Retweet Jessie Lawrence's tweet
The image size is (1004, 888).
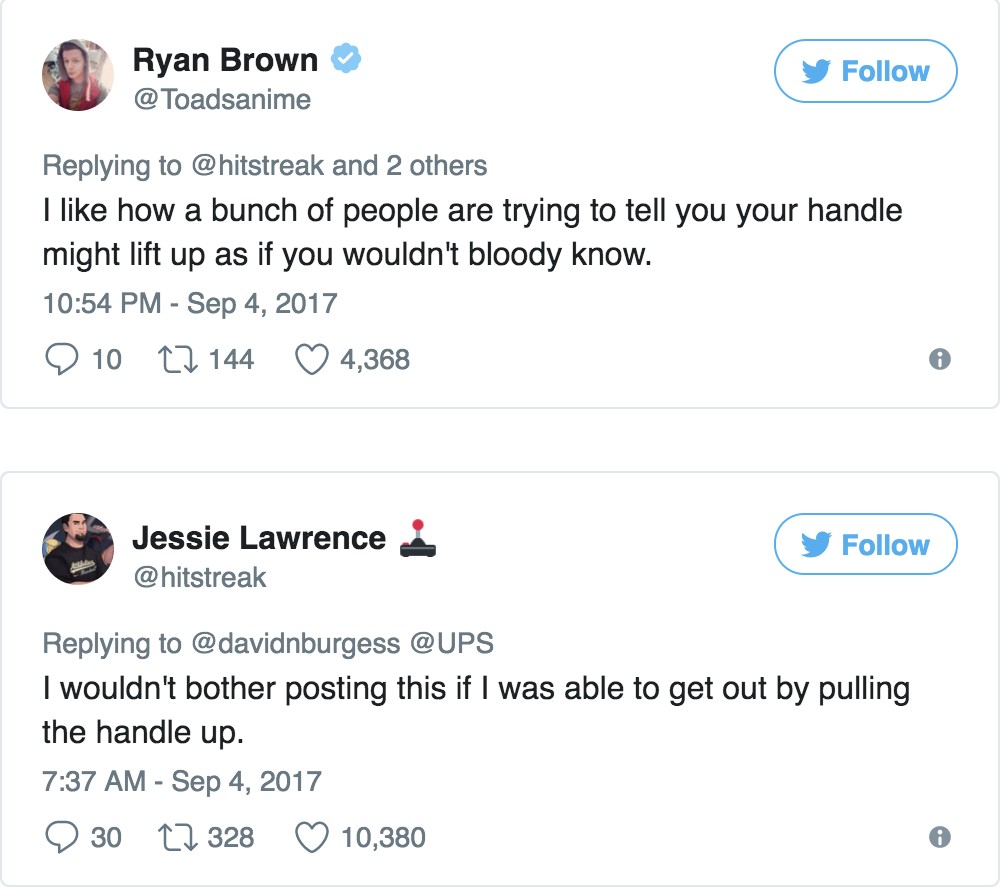179,836
